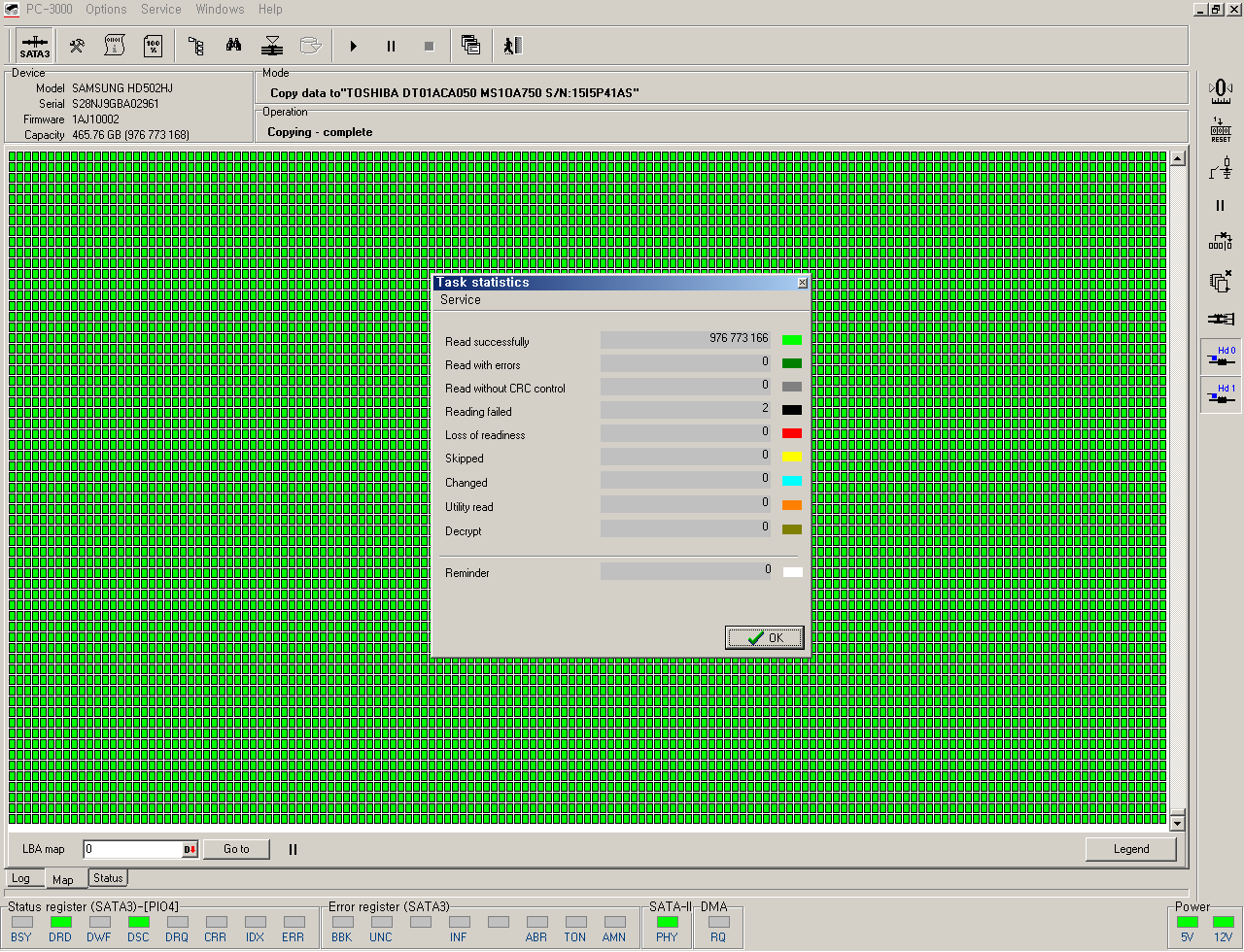
Task: Open the tree structure icon
Action: 195,46
